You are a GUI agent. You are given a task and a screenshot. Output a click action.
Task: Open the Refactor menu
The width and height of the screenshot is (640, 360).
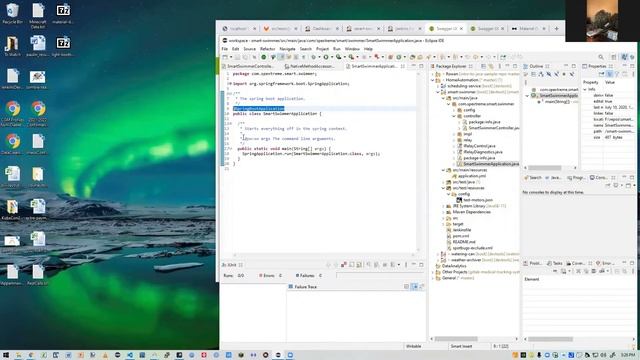tap(267, 49)
